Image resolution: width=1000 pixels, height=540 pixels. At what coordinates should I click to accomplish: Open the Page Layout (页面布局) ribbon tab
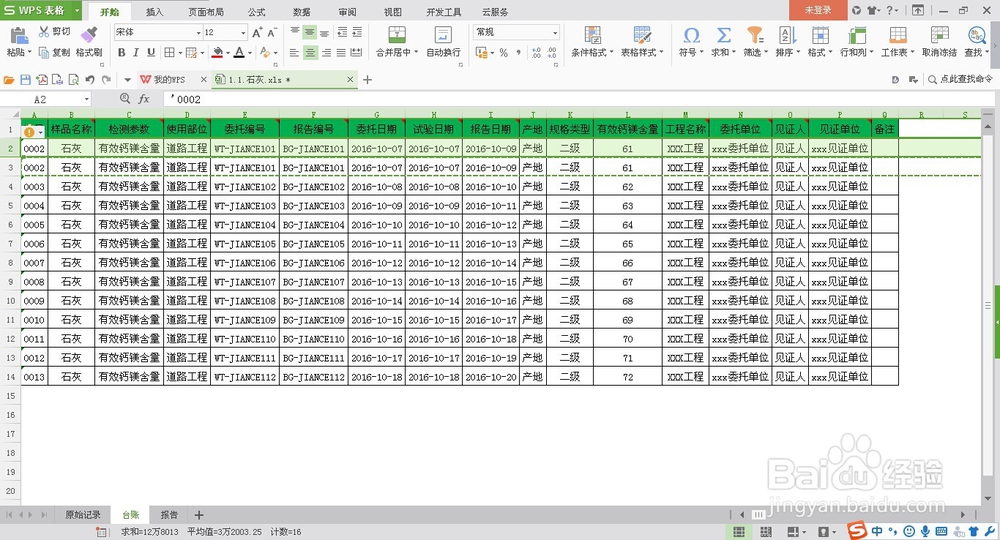206,12
